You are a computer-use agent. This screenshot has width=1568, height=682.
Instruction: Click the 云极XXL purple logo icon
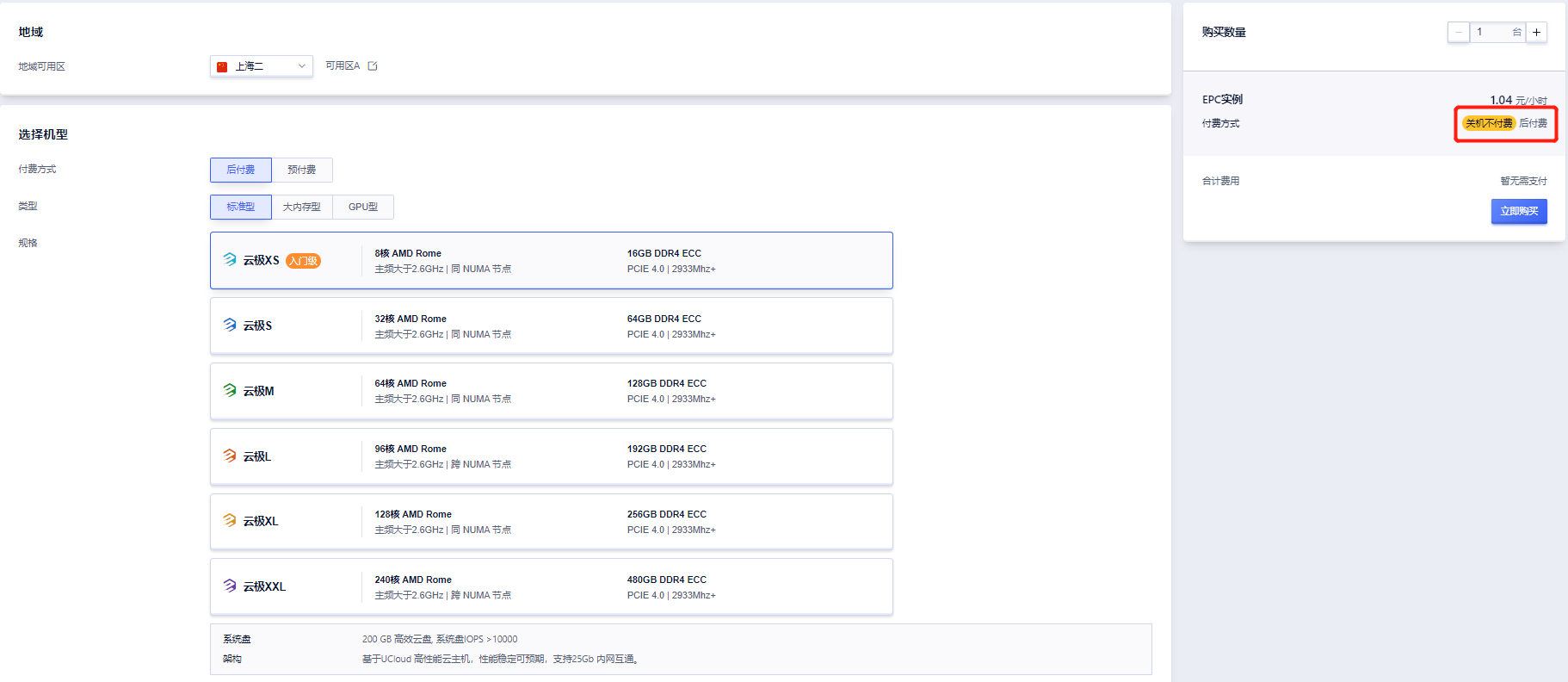[x=230, y=586]
